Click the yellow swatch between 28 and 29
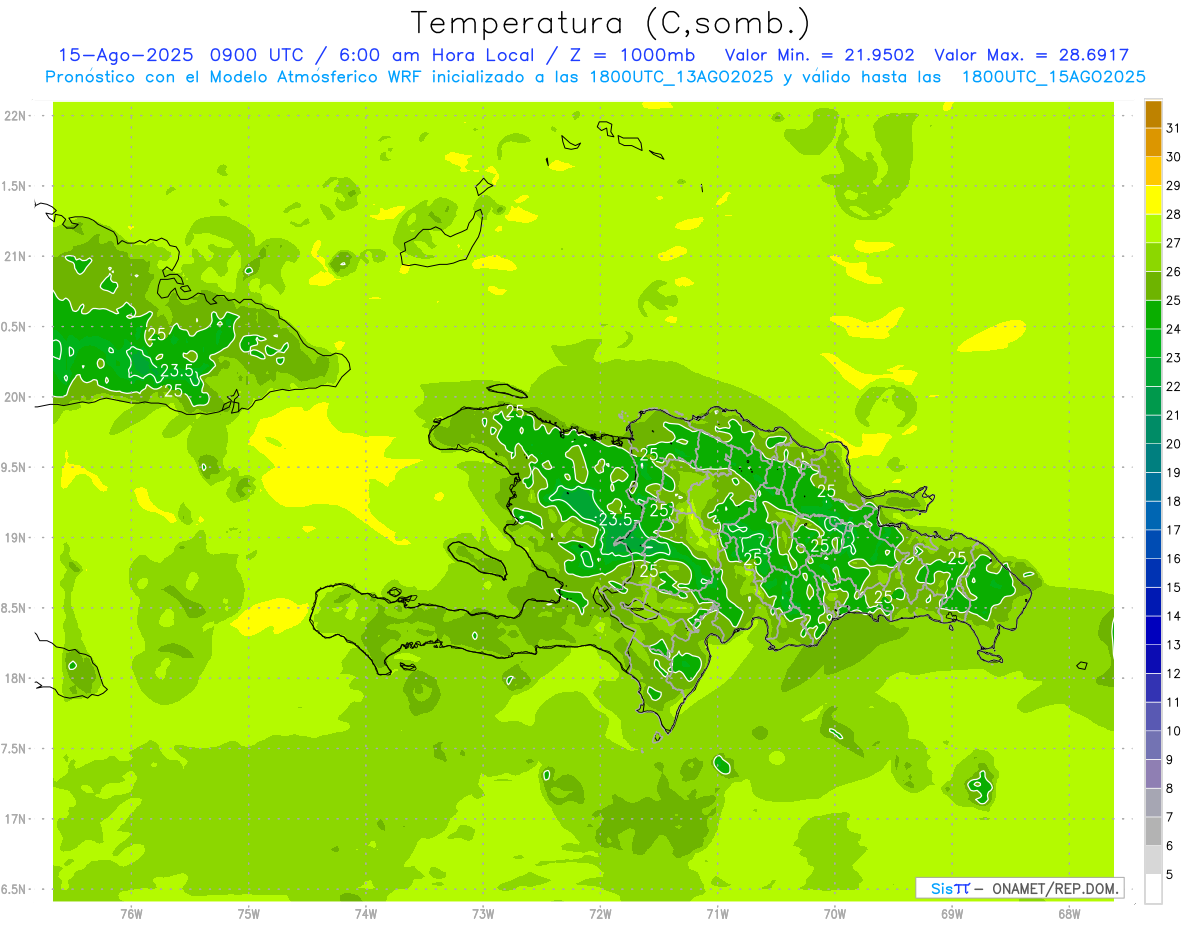The width and height of the screenshot is (1200, 927). 1153,200
